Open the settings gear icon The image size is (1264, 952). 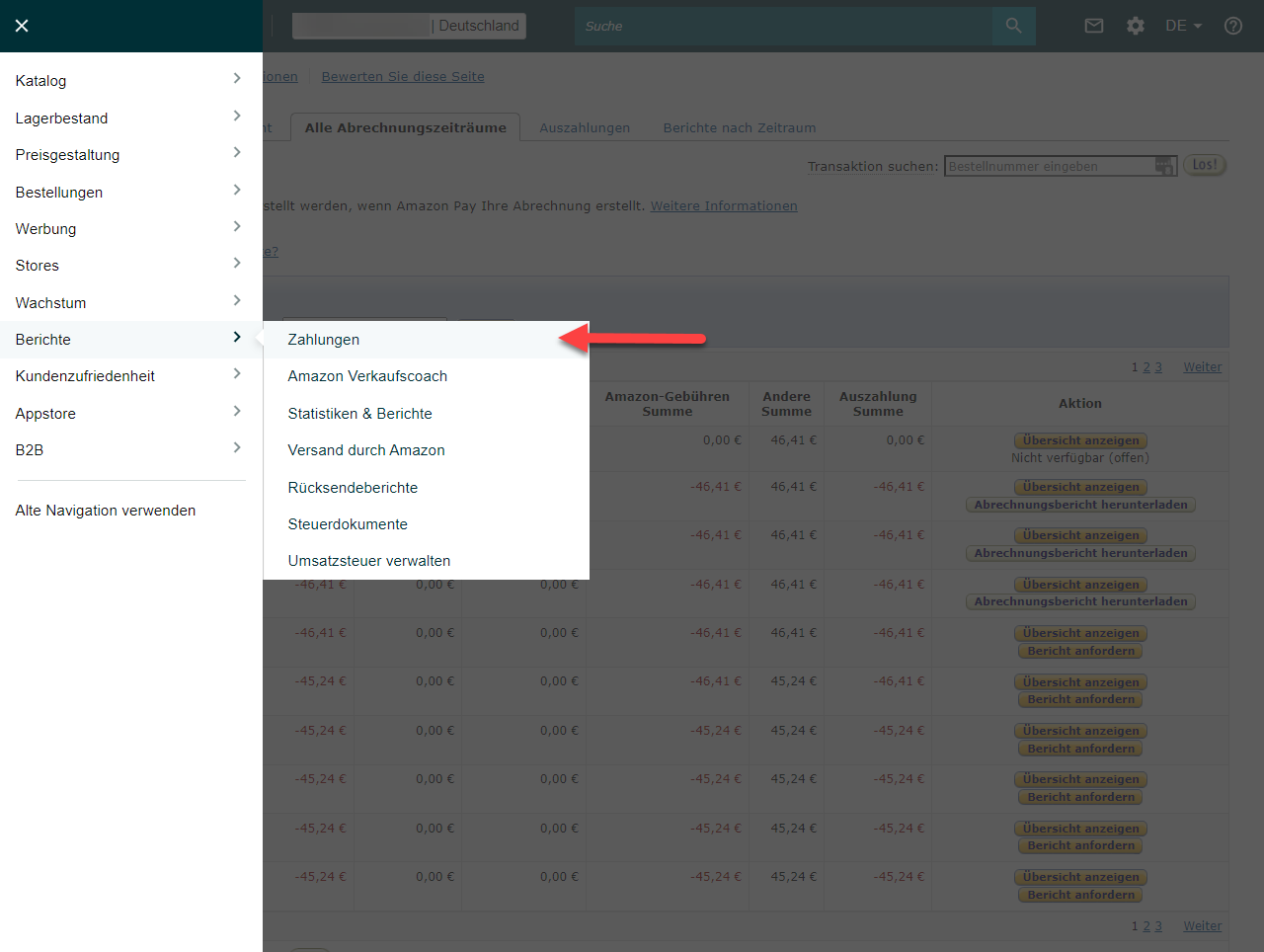click(1136, 26)
